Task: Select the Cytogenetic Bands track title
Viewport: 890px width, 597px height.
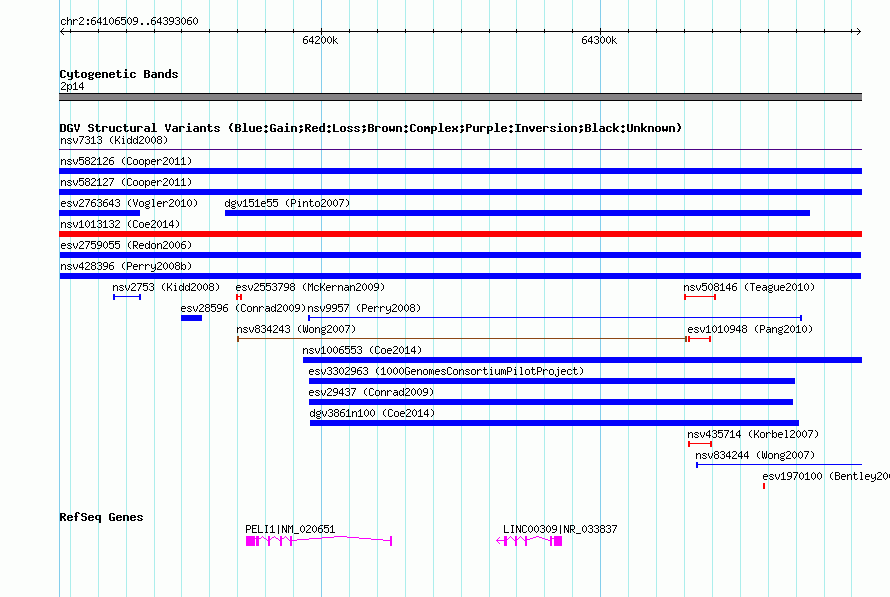Action: pyautogui.click(x=119, y=74)
